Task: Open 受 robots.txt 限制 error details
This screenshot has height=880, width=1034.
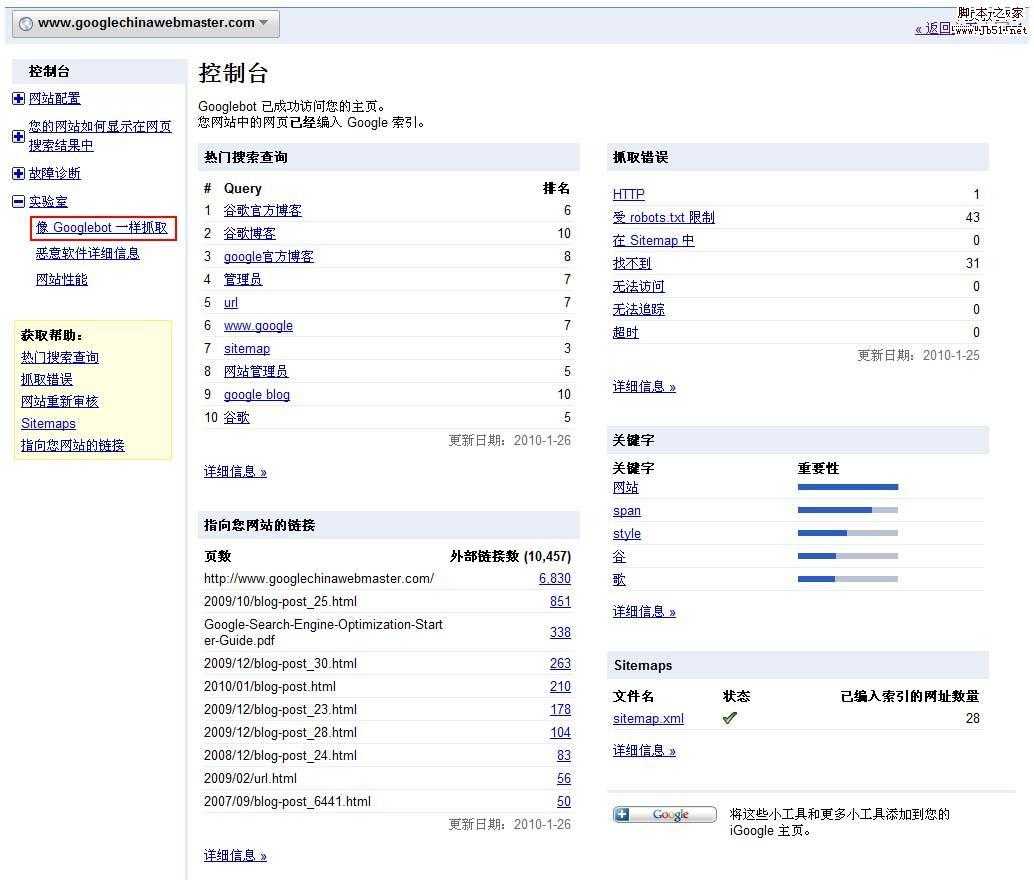Action: pos(663,217)
